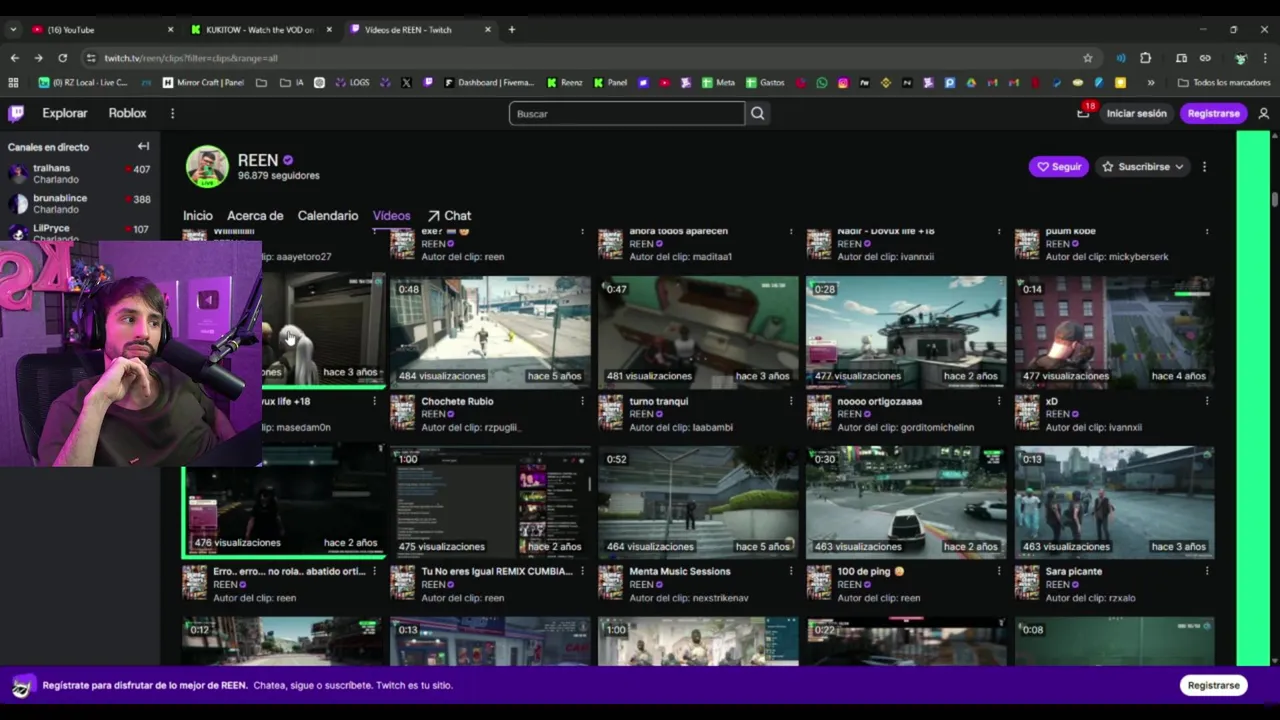
Task: Open options for Tu No eres Igual REMIX clip
Action: click(582, 571)
